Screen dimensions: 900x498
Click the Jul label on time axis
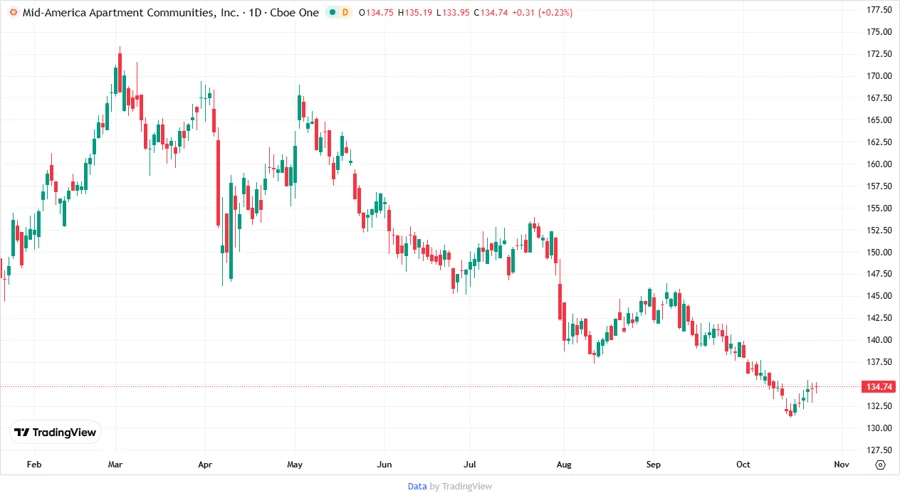[470, 464]
